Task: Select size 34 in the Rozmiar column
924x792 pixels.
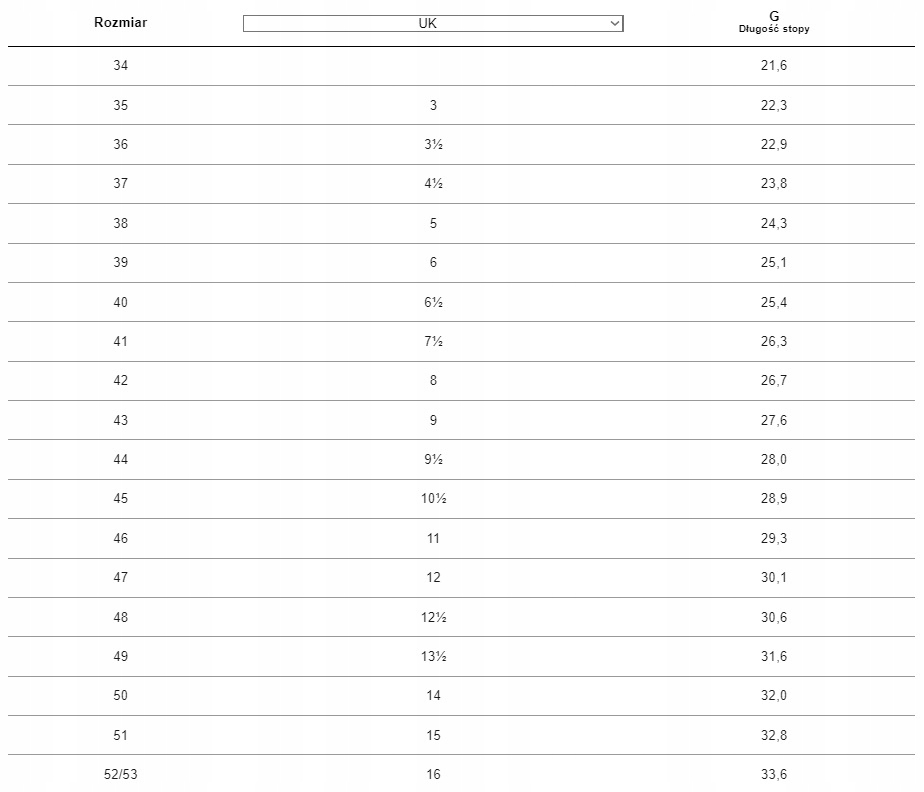Action: coord(121,66)
